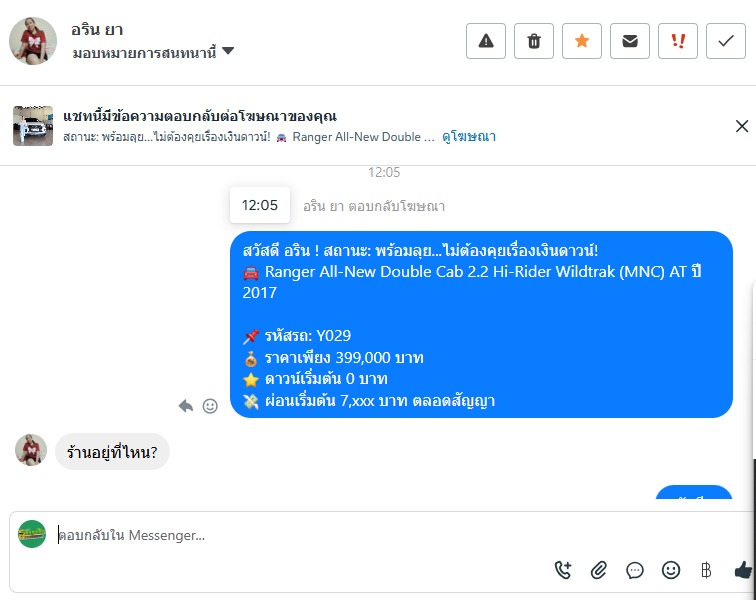Open sender avatar beside ร้านอยู่ที่ไหน?

[31, 450]
